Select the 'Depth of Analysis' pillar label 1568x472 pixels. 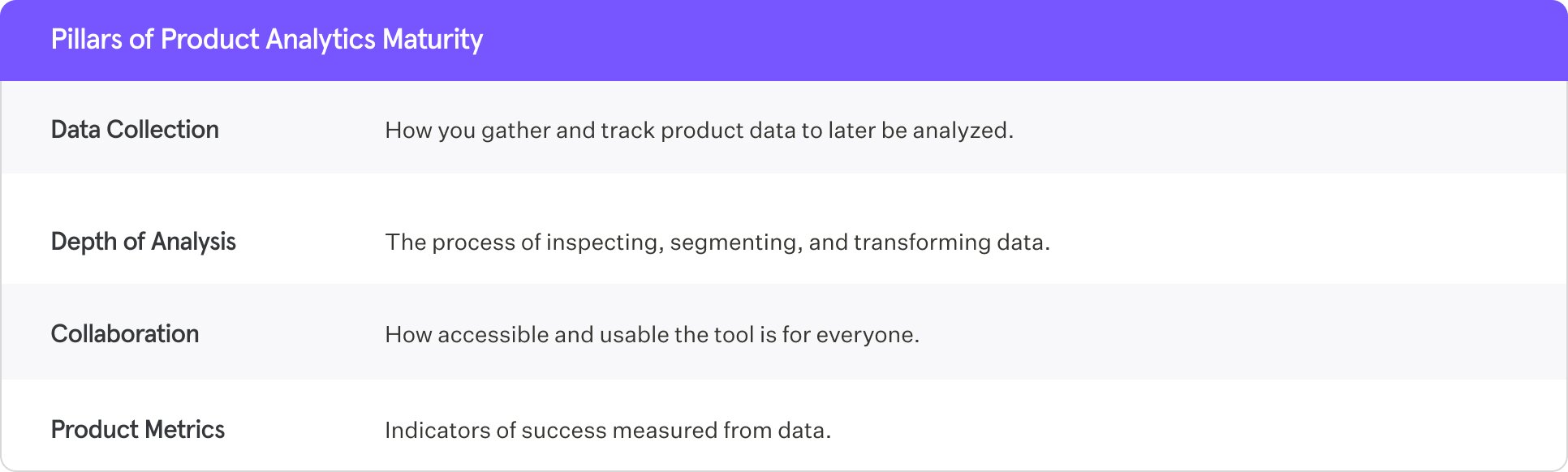(x=143, y=242)
